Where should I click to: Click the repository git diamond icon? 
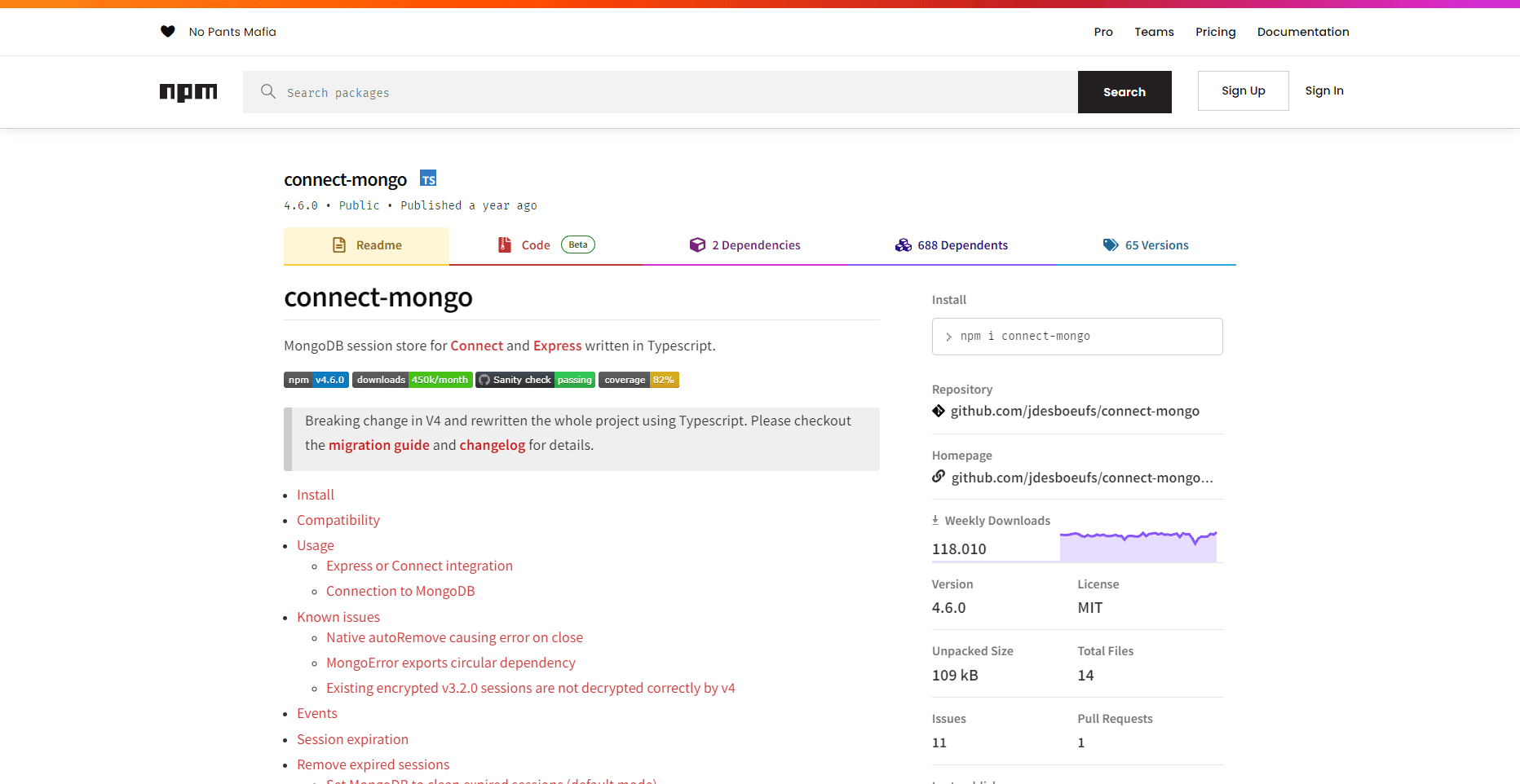pyautogui.click(x=939, y=411)
